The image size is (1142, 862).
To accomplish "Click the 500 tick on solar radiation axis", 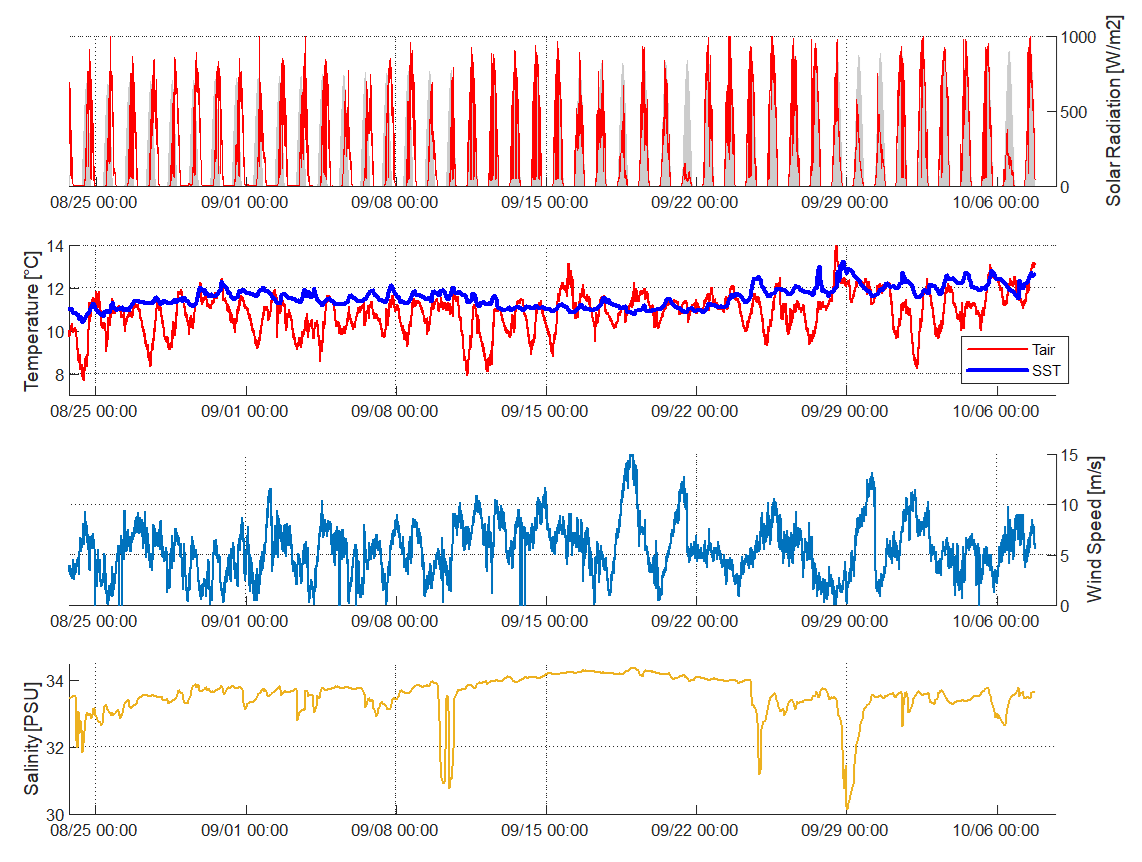I will [1077, 112].
